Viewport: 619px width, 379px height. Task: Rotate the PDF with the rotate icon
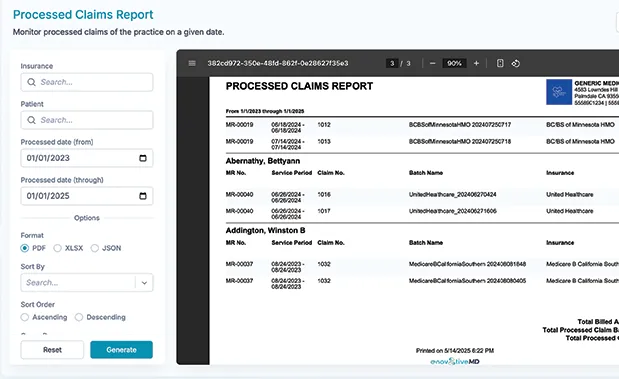pyautogui.click(x=516, y=63)
